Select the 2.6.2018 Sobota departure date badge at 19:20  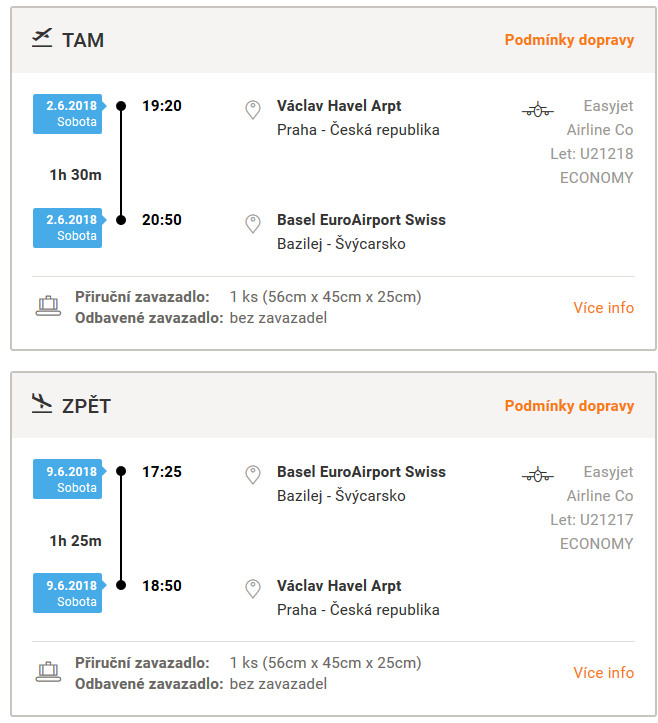click(69, 114)
